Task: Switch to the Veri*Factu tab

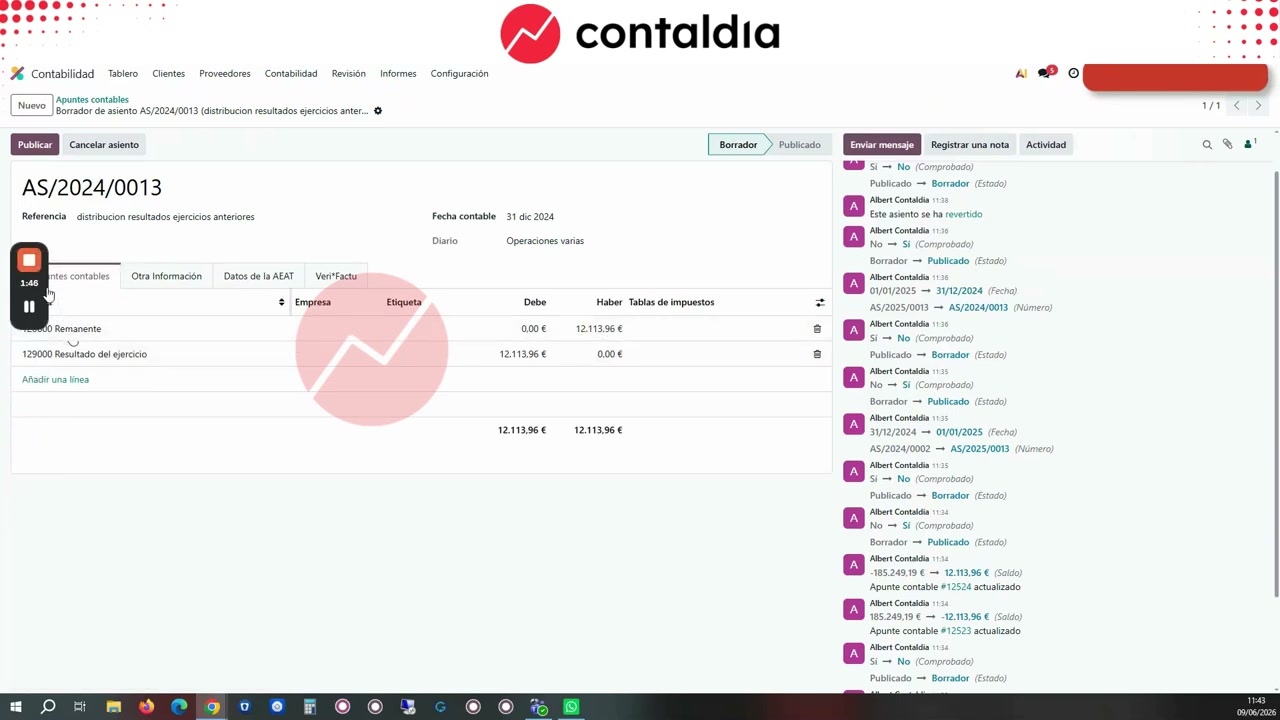Action: click(x=336, y=276)
